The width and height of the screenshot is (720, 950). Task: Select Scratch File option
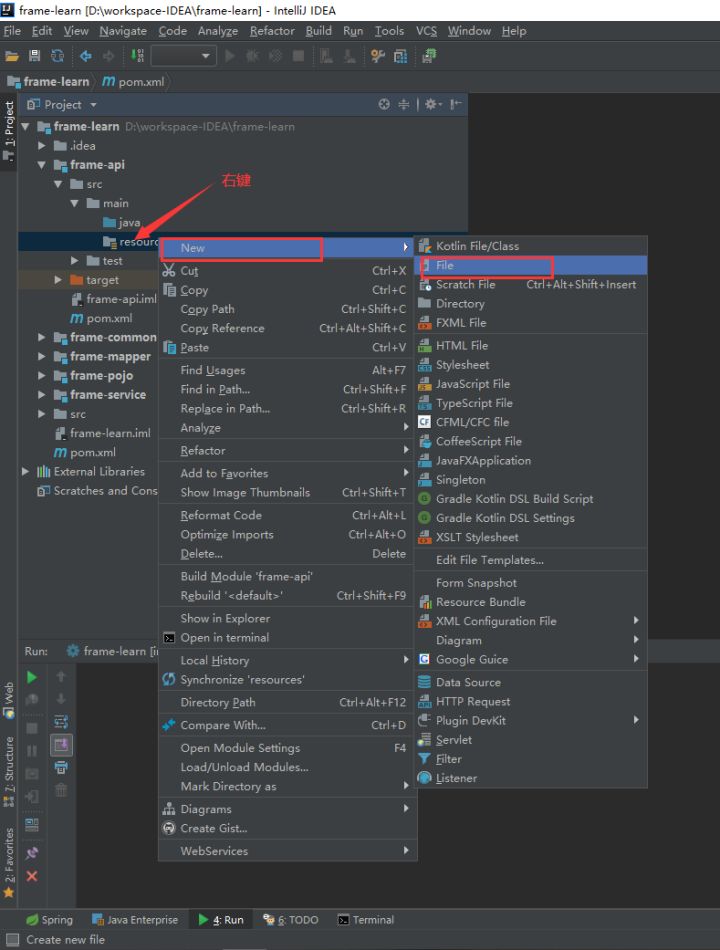click(531, 285)
